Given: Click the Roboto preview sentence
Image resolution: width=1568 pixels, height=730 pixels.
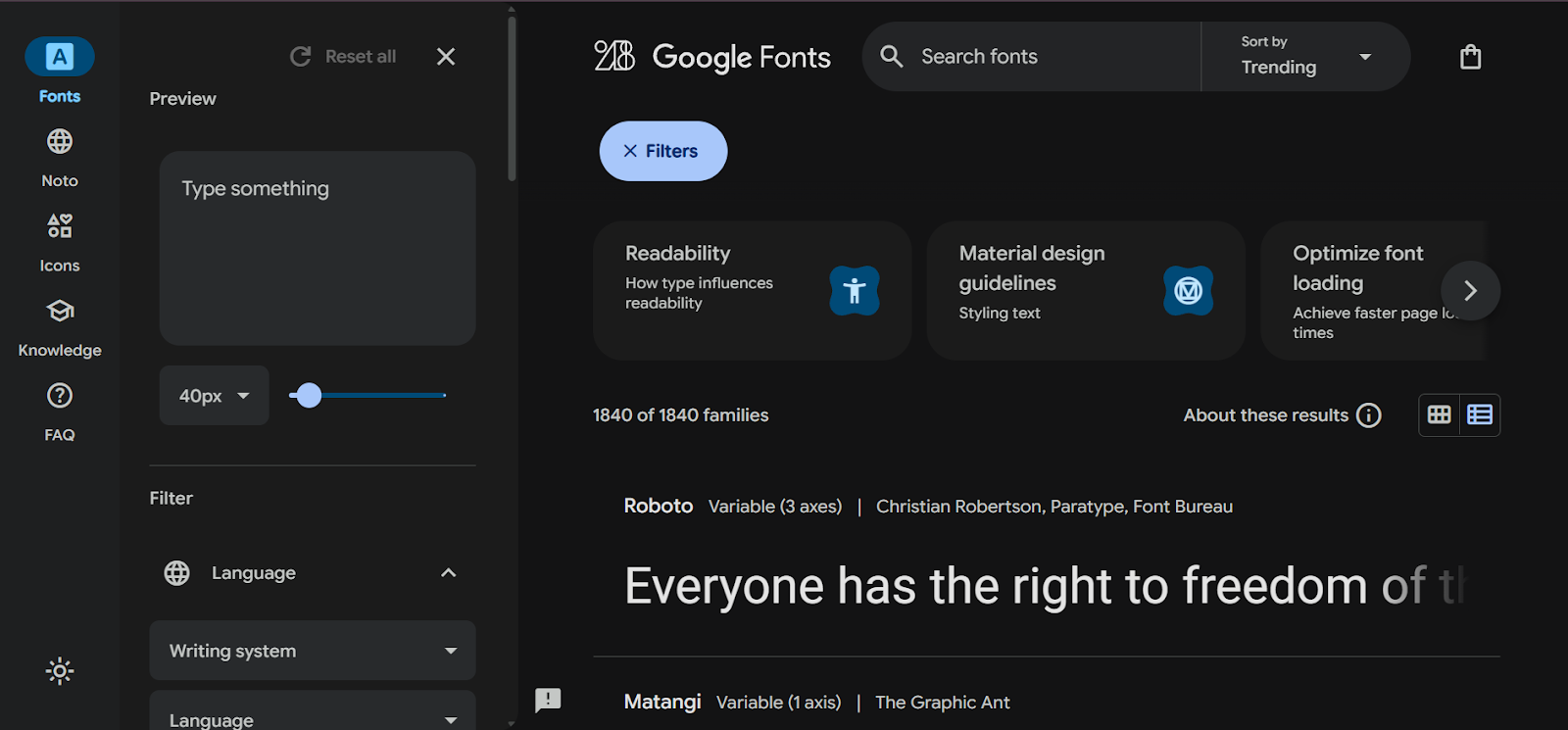Looking at the screenshot, I should 1045,586.
